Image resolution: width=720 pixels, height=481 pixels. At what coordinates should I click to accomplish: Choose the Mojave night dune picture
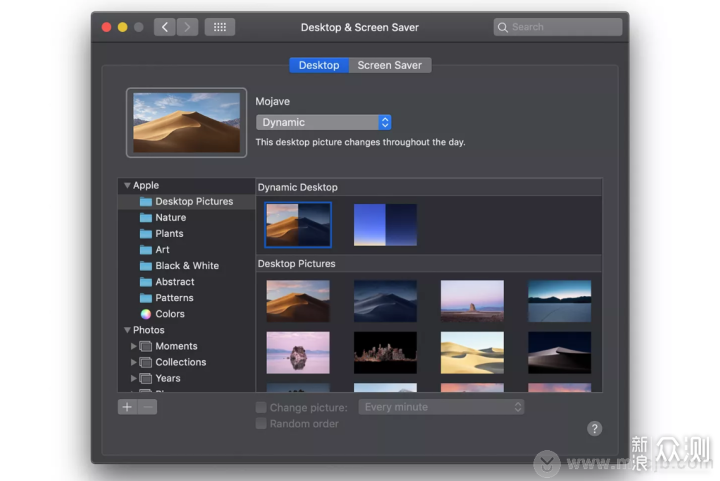(x=385, y=301)
